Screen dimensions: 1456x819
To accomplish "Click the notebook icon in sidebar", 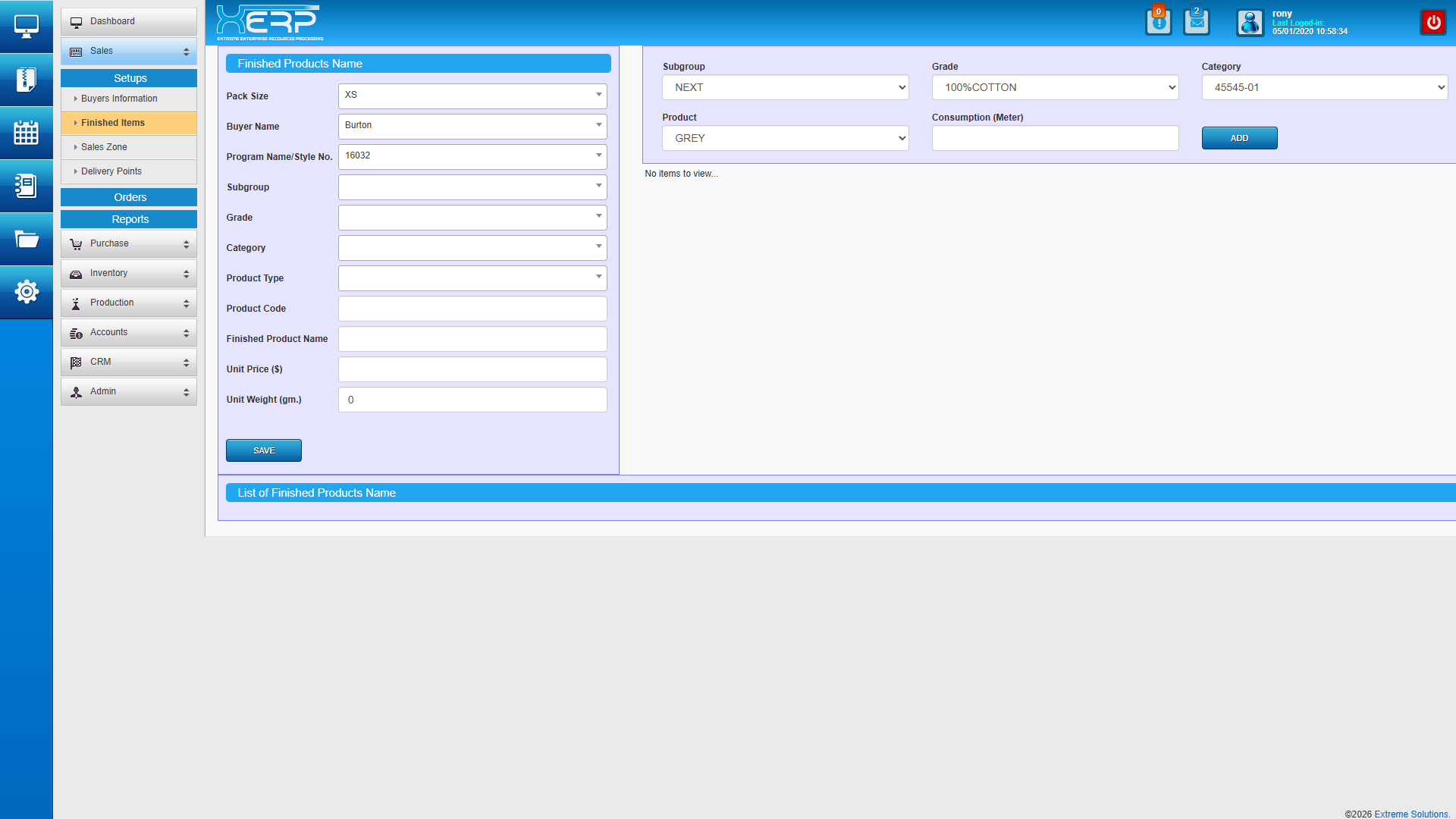I will click(x=26, y=186).
